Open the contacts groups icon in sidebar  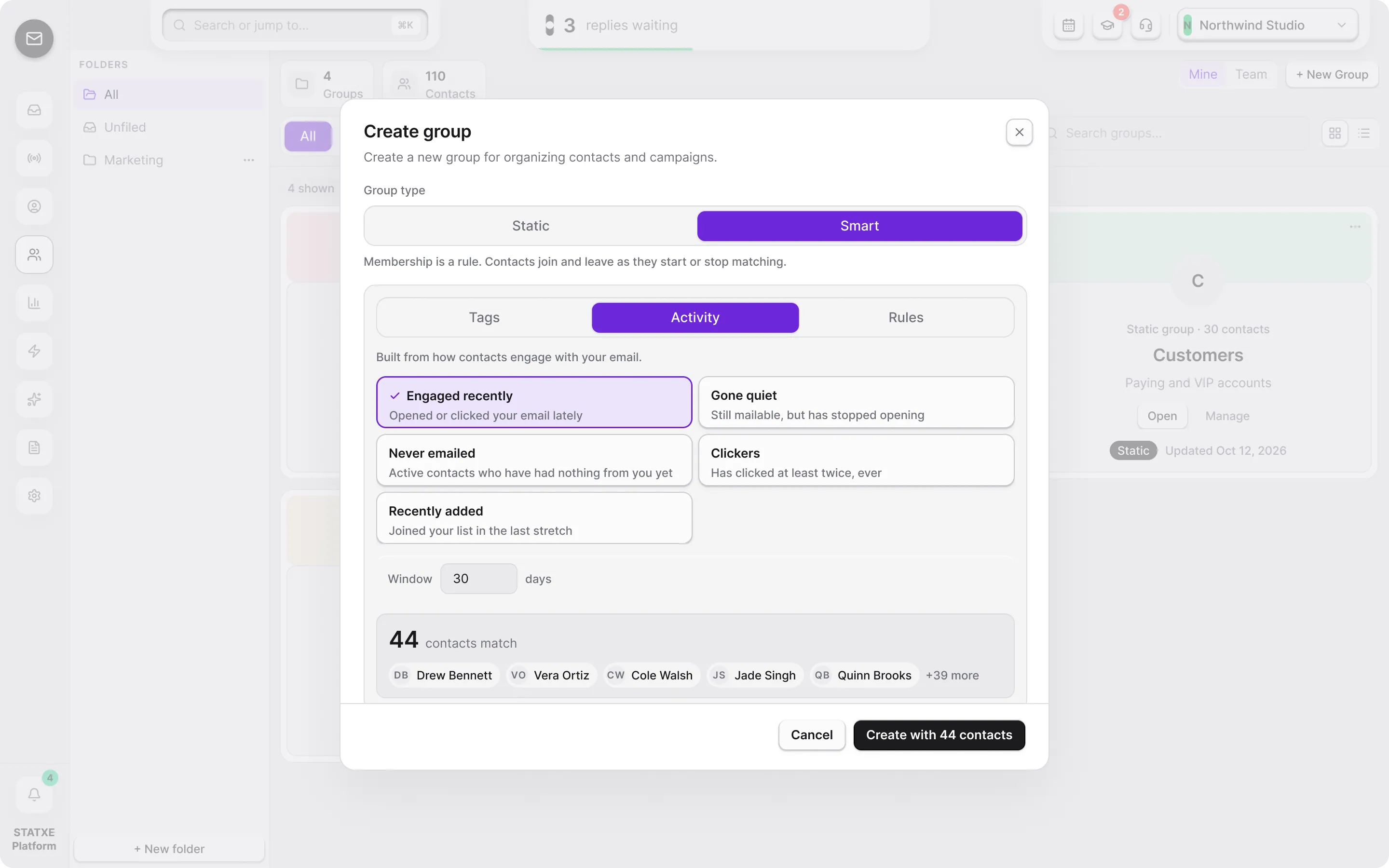[34, 254]
